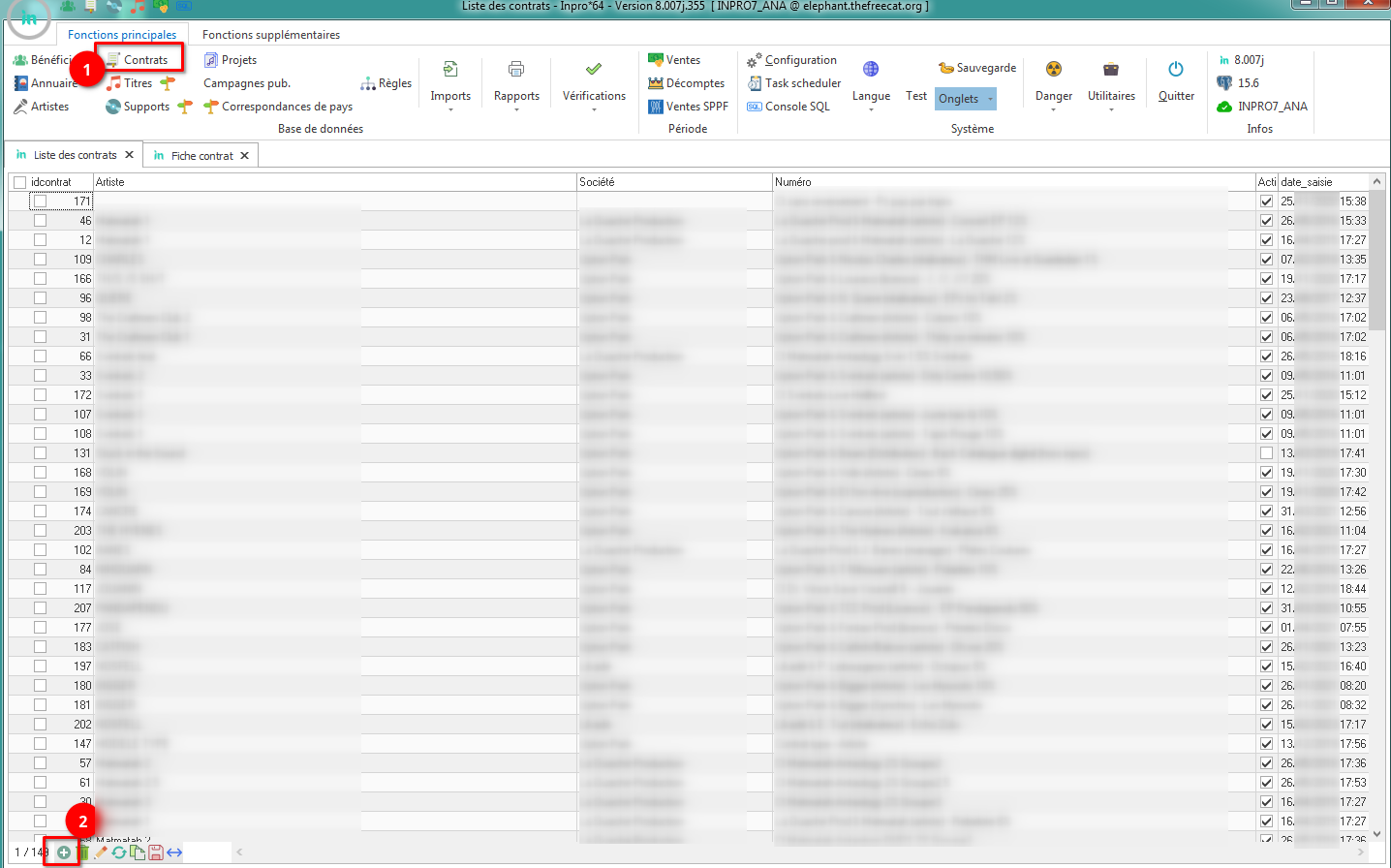
Task: Open Campagnes pub.
Action: (247, 83)
